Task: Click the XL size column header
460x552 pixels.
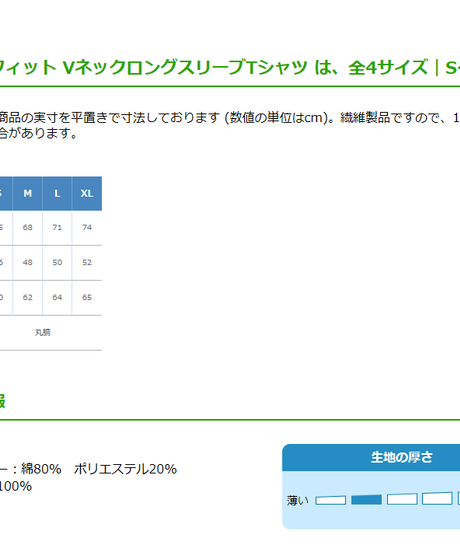Action: (x=87, y=193)
